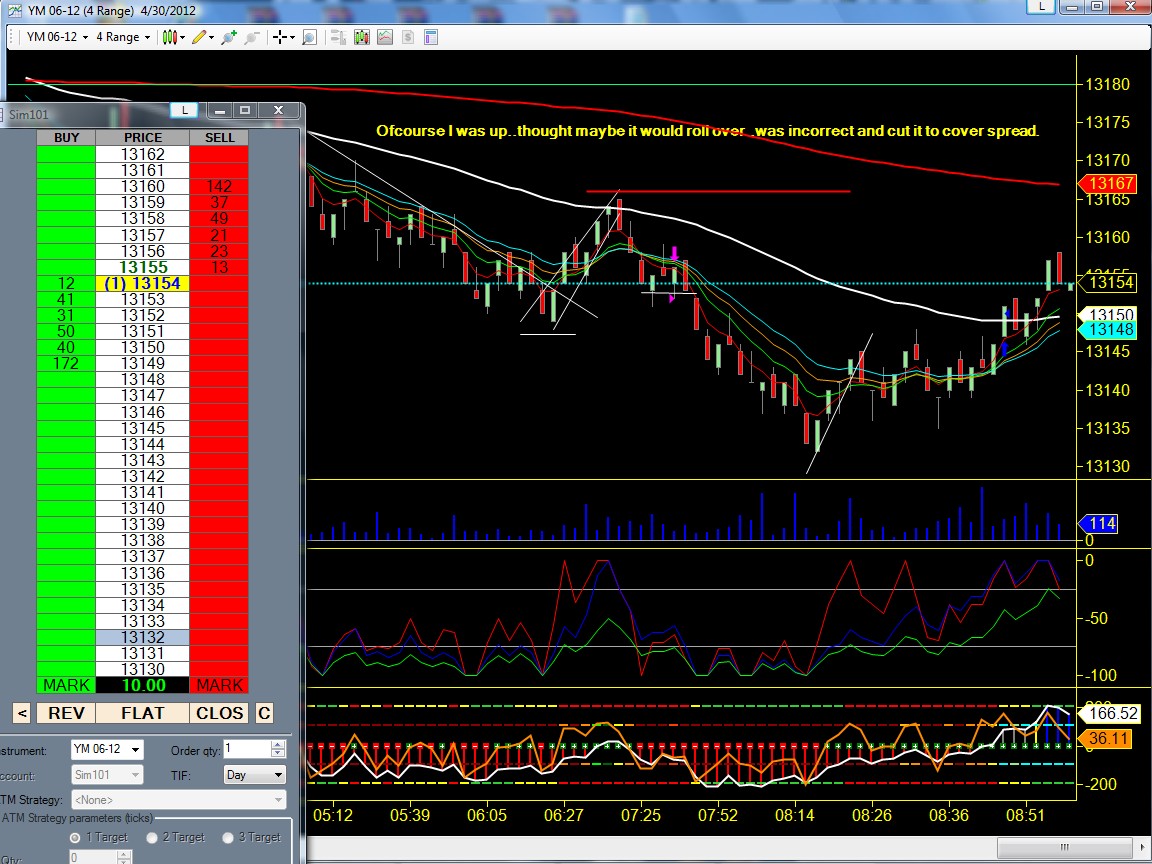Click the red MARK sell button
The image size is (1152, 864).
(219, 685)
